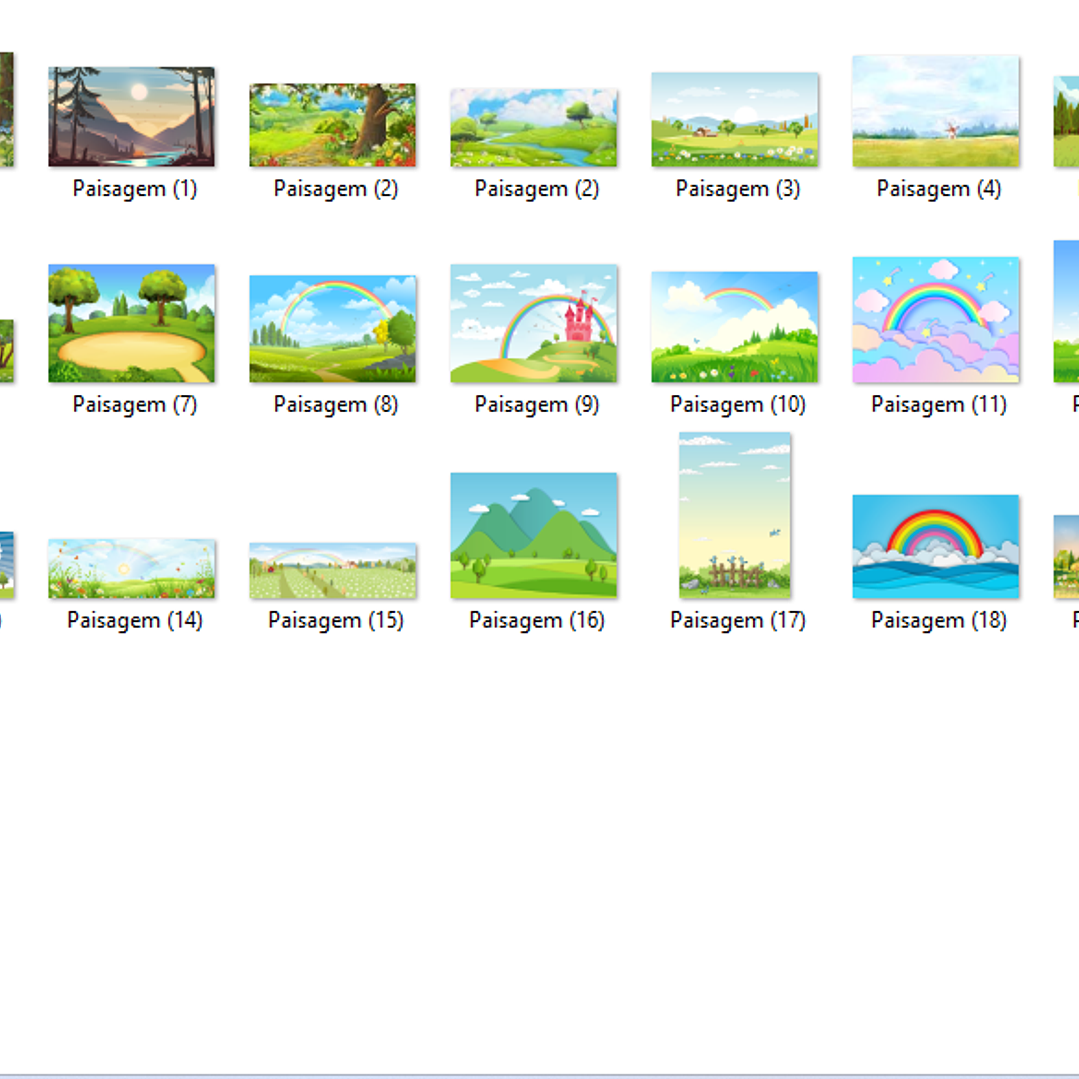Select Paisagem (2) thumbnail with large tree trunk
This screenshot has height=1079, width=1079.
332,125
